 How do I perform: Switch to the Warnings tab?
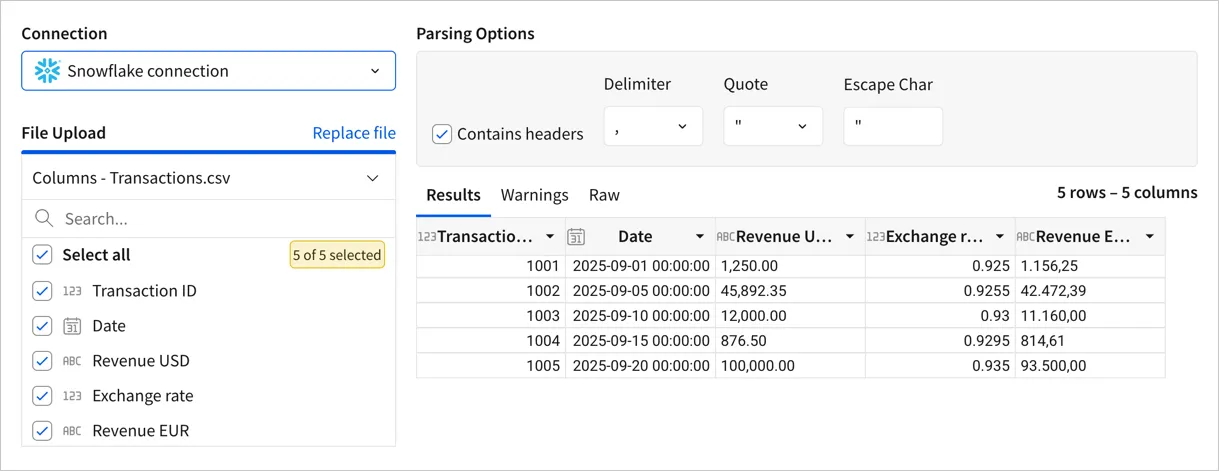click(x=535, y=196)
